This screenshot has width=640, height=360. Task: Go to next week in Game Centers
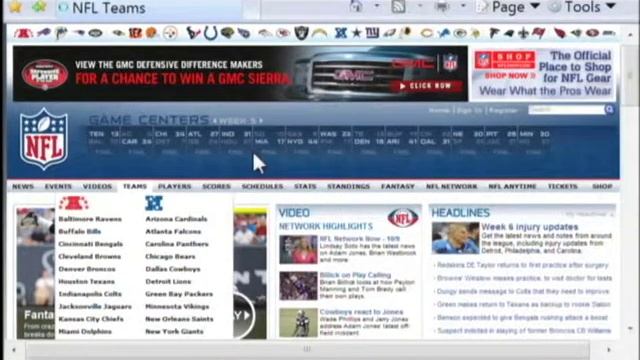coord(260,121)
